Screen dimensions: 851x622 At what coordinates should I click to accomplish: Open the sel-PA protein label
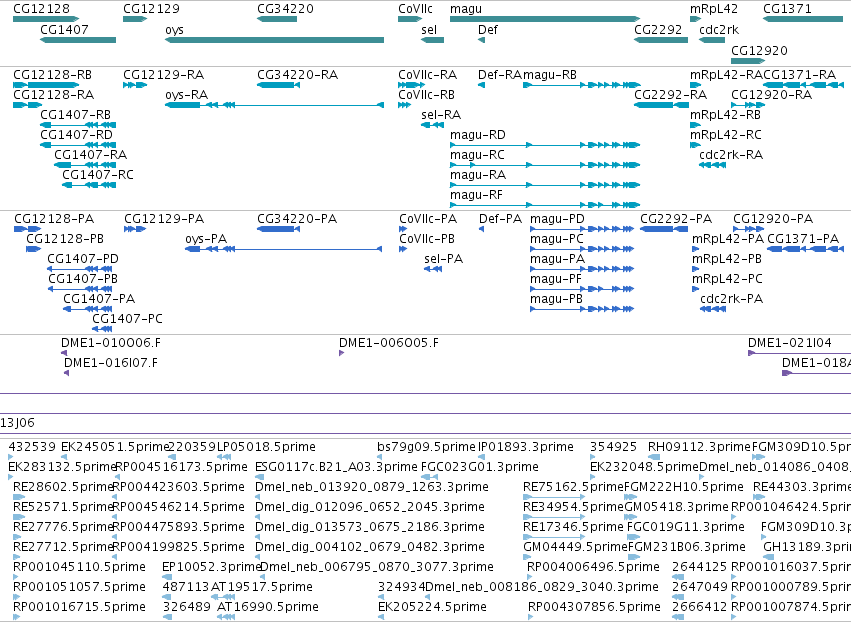coord(443,259)
